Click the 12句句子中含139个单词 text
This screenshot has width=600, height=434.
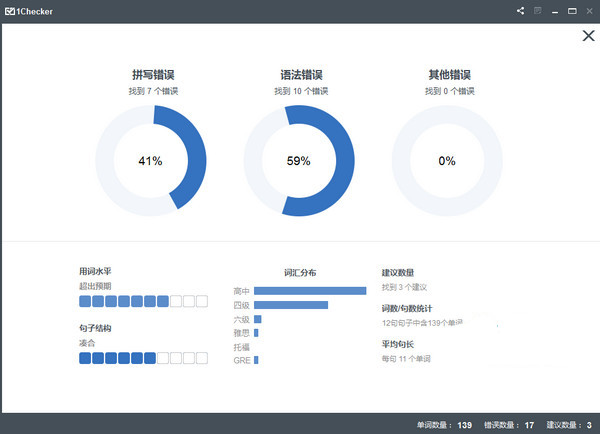tap(422, 323)
